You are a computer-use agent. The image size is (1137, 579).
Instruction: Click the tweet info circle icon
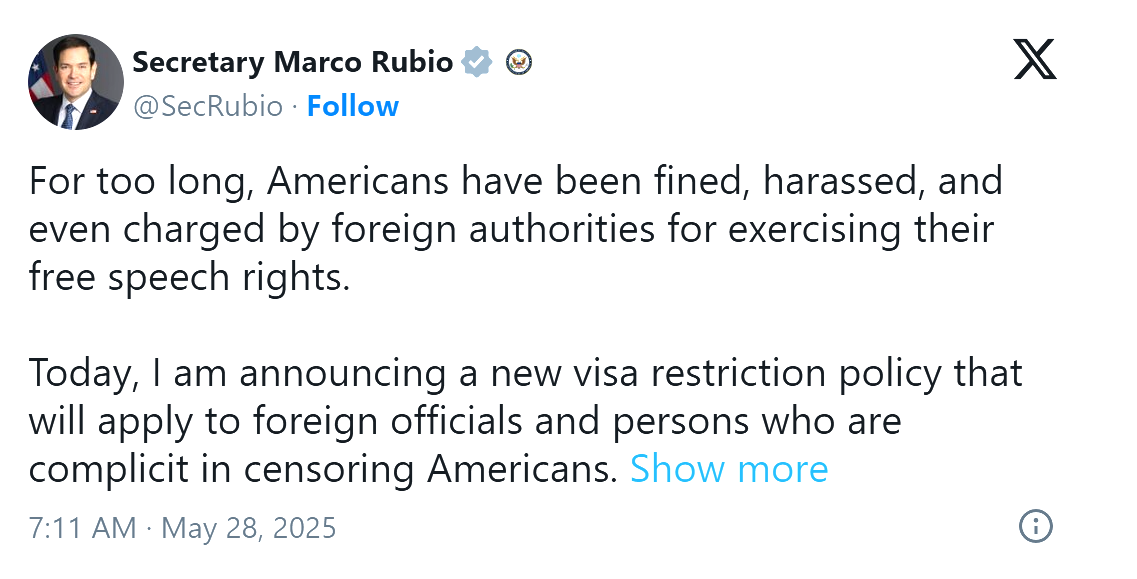coord(1035,526)
